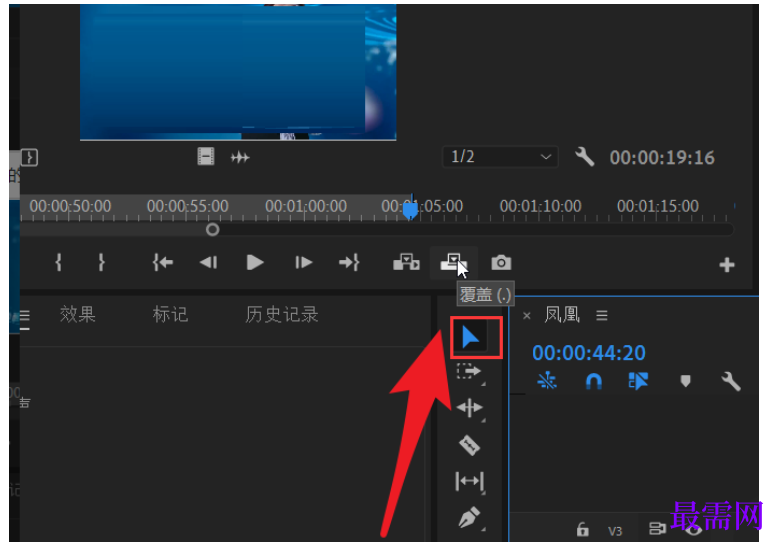Click timeline timecode 00:00:44:20
Image resolution: width=782 pixels, height=547 pixels.
click(x=589, y=353)
